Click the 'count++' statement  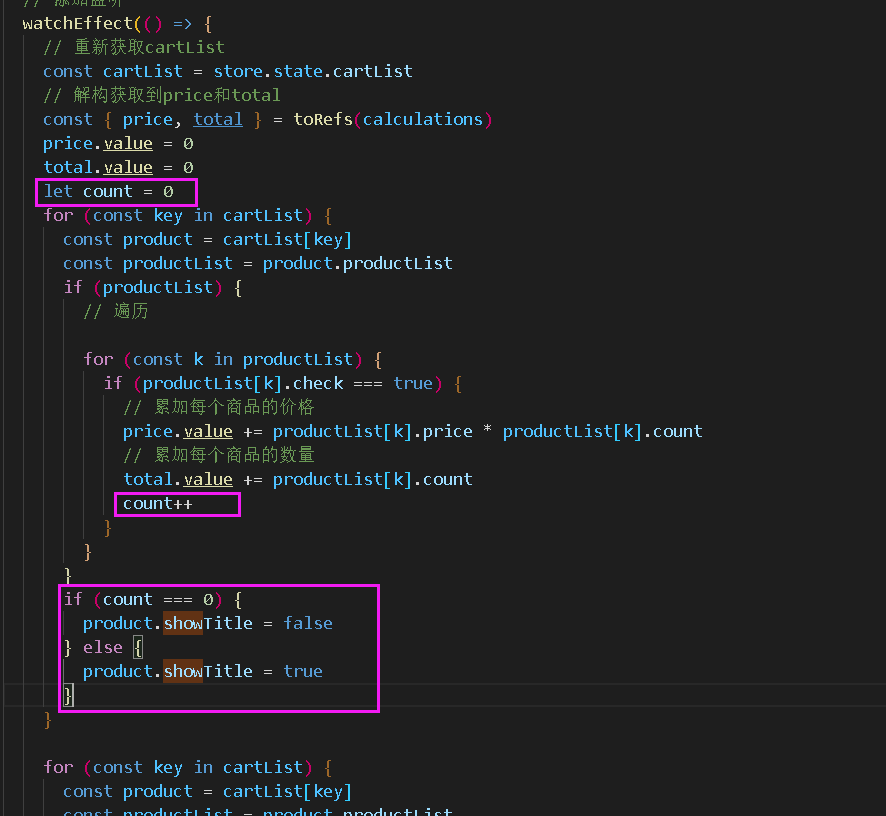point(158,504)
